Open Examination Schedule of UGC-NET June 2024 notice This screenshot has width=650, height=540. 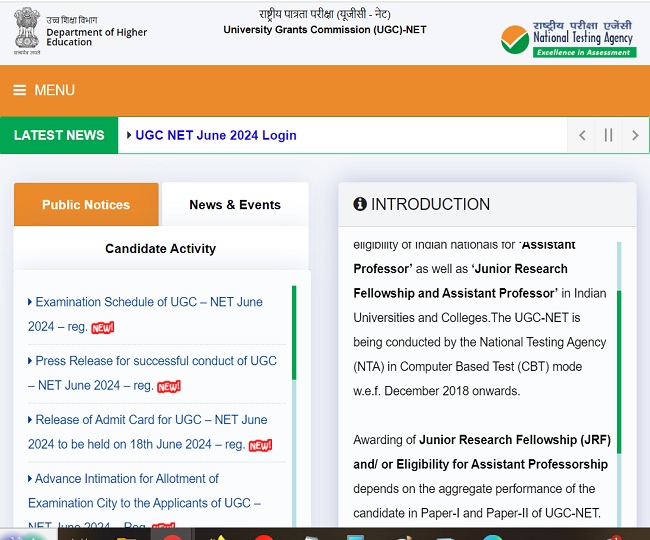point(148,302)
